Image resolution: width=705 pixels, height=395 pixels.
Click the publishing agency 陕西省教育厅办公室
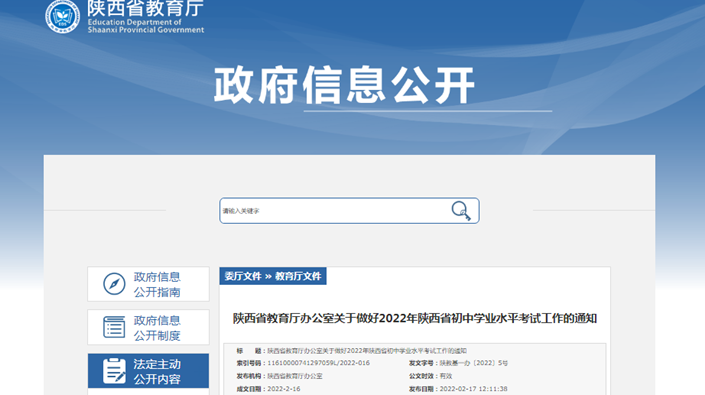pos(294,376)
